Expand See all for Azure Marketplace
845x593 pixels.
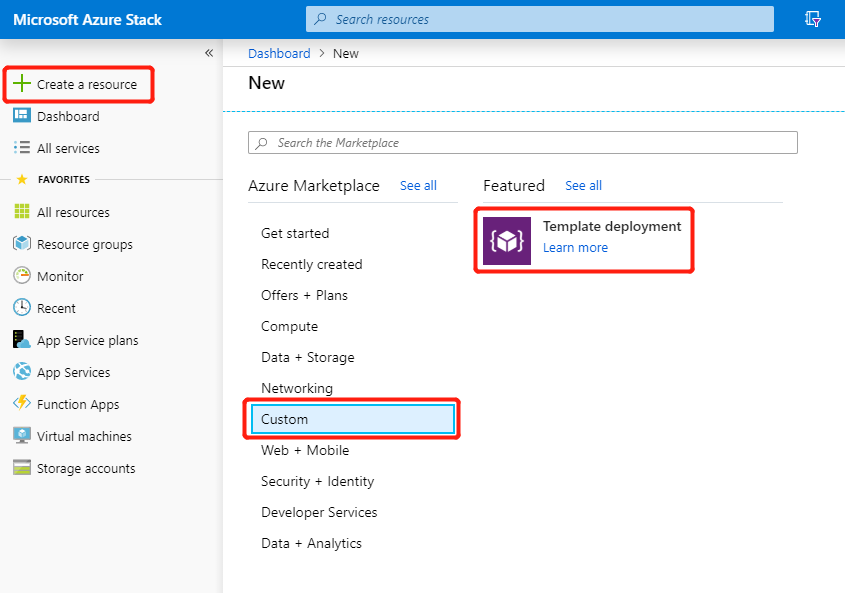418,185
